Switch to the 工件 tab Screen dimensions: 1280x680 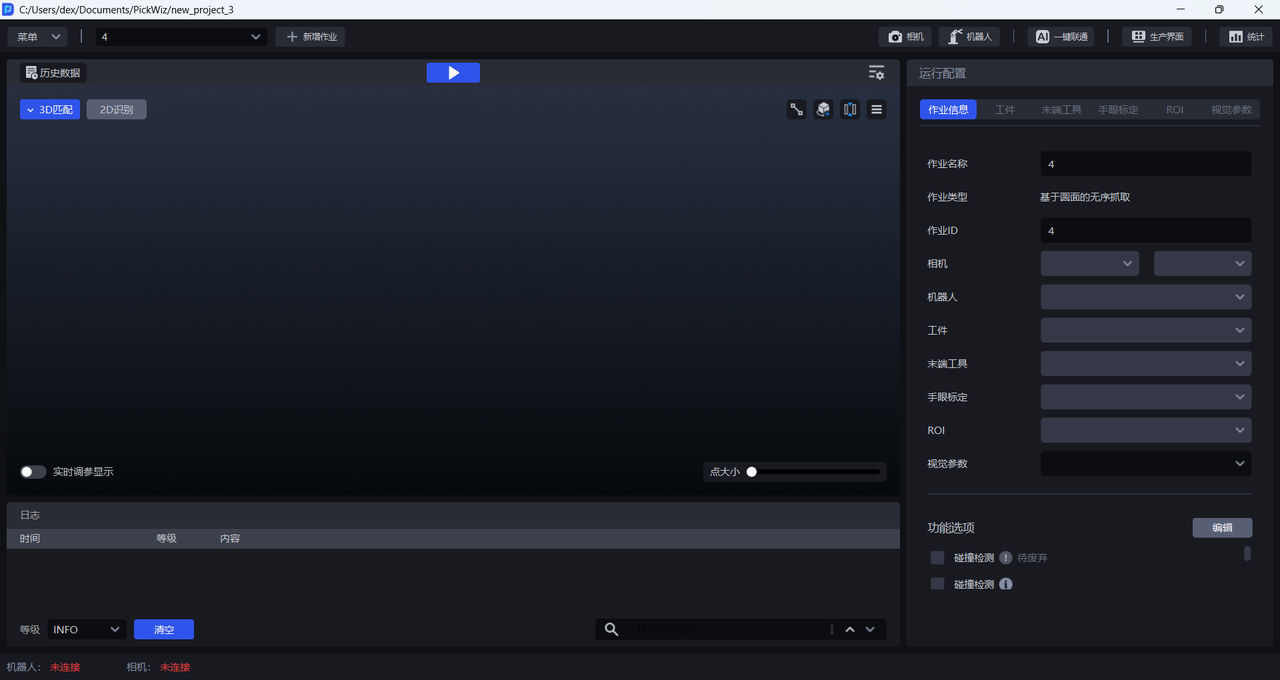tap(1005, 110)
